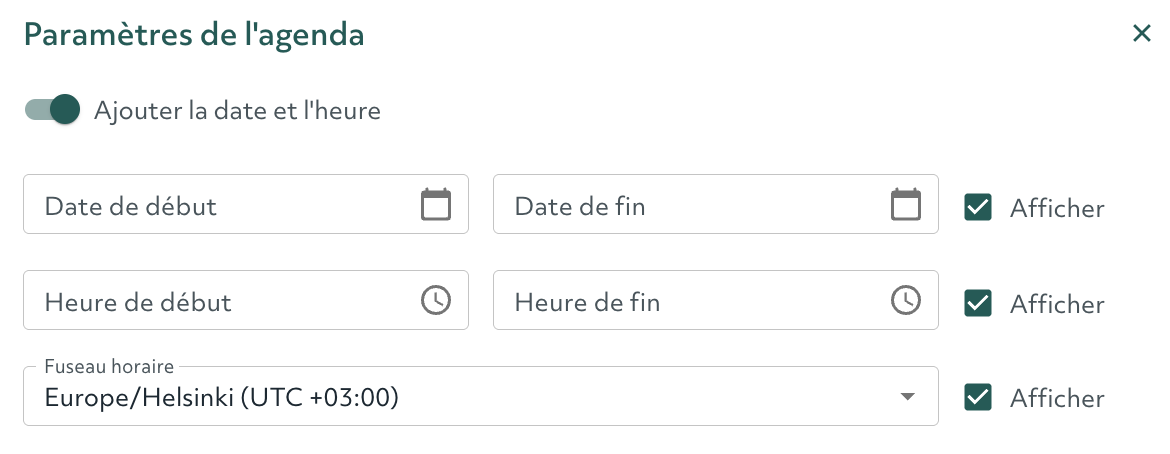The height and width of the screenshot is (454, 1170).
Task: Open the calendar picker for Date de début
Action: (x=436, y=205)
